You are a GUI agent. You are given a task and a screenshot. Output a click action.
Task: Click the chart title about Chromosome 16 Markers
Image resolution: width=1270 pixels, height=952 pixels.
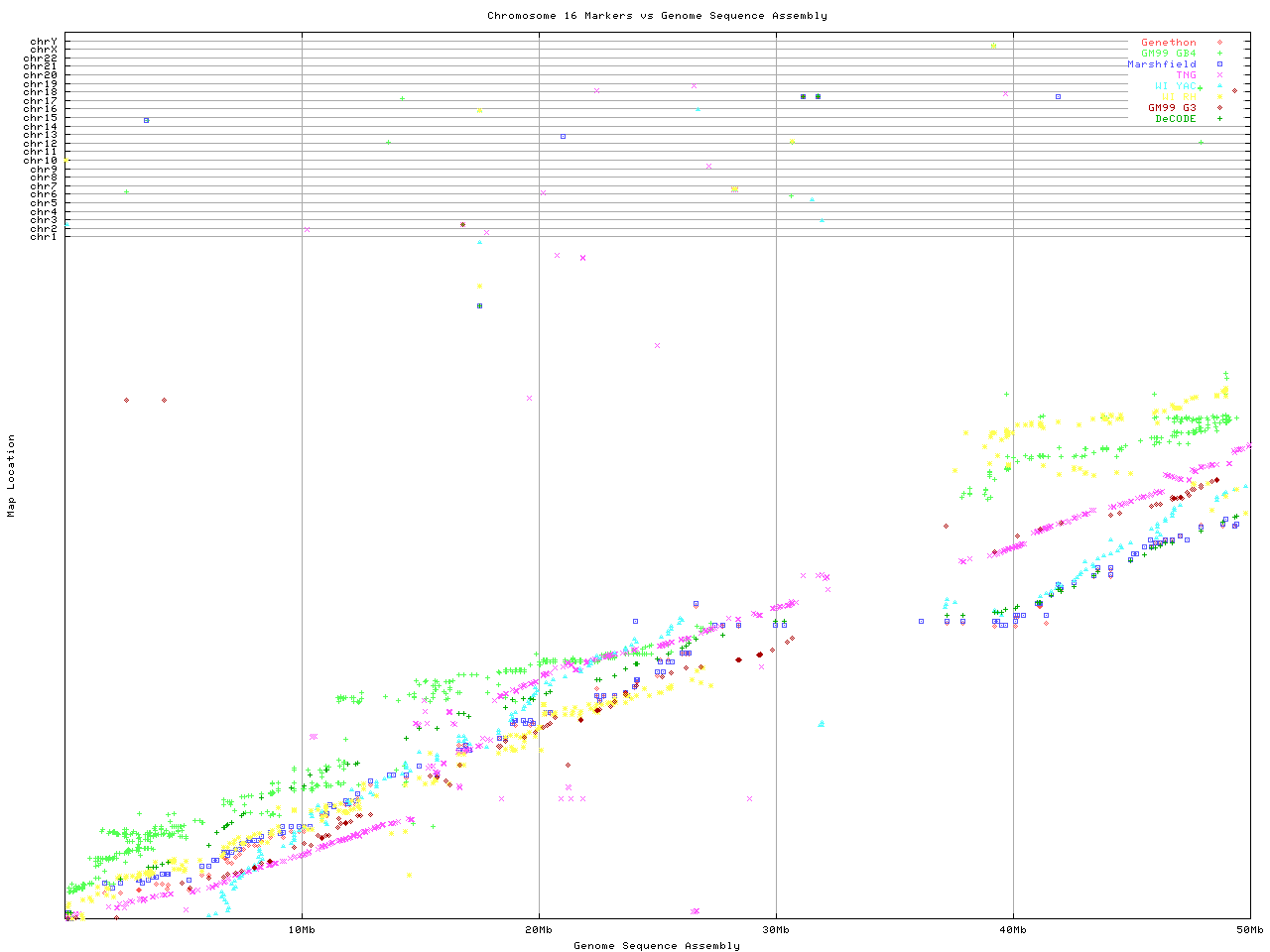[x=657, y=16]
